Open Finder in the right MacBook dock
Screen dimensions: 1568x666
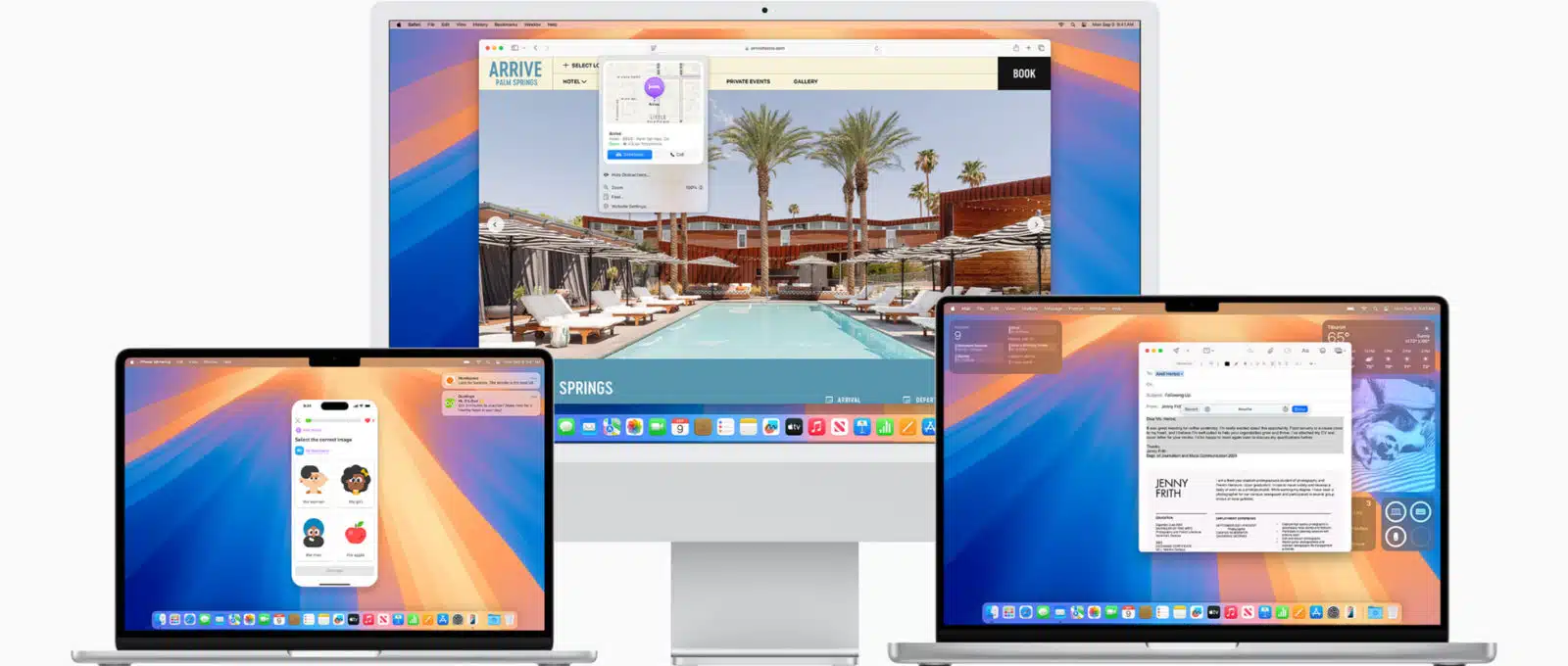(x=993, y=612)
